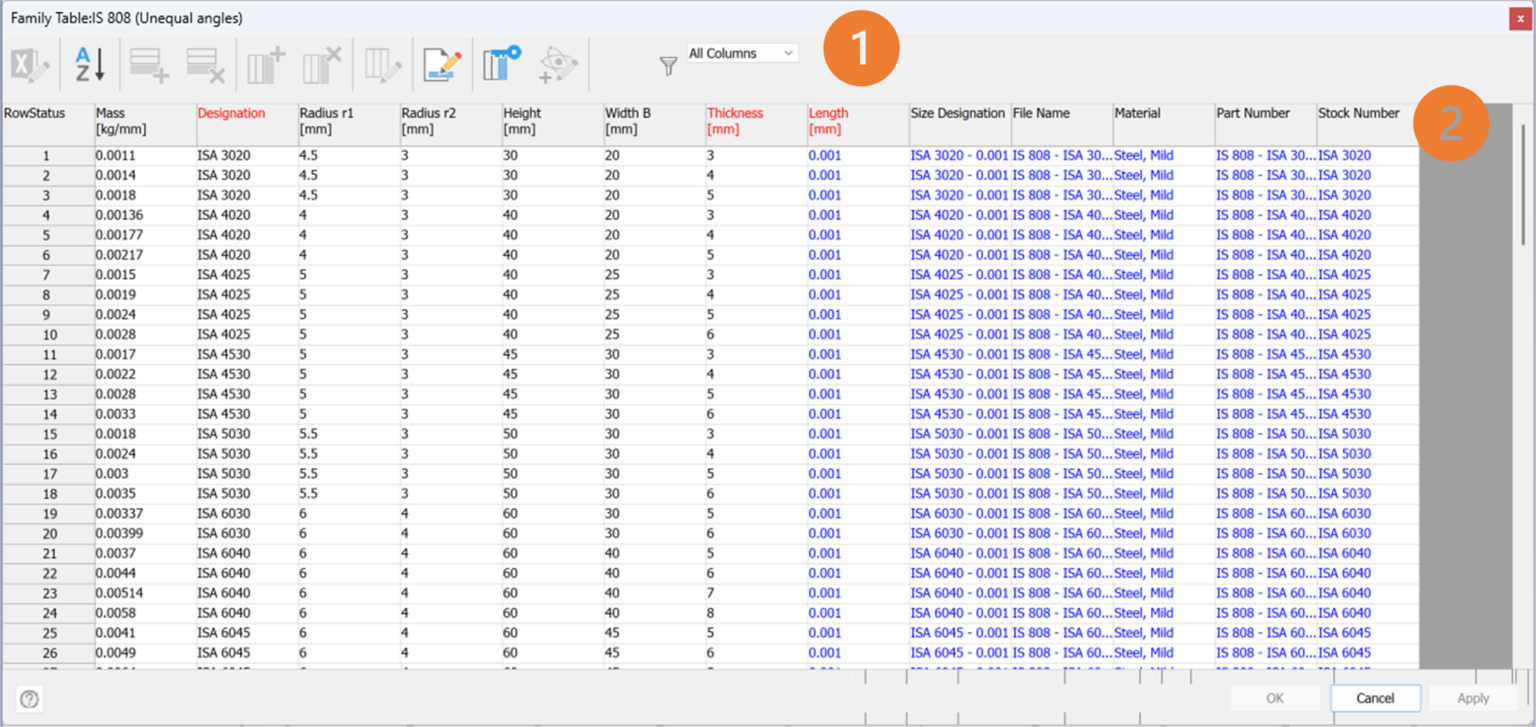Open the Family Properties edit icon
The width and height of the screenshot is (1536, 727).
pyautogui.click(x=442, y=66)
